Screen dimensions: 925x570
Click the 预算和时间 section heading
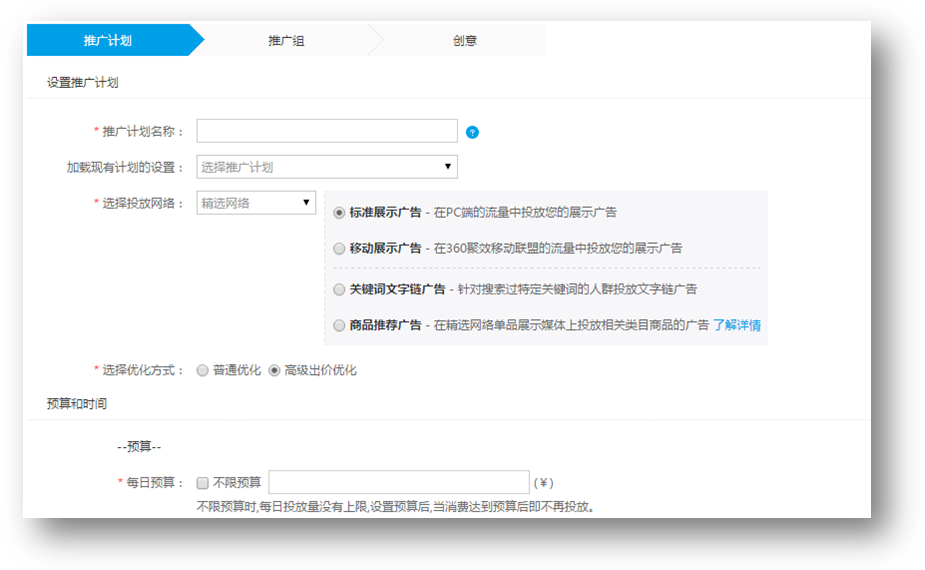pyautogui.click(x=77, y=404)
